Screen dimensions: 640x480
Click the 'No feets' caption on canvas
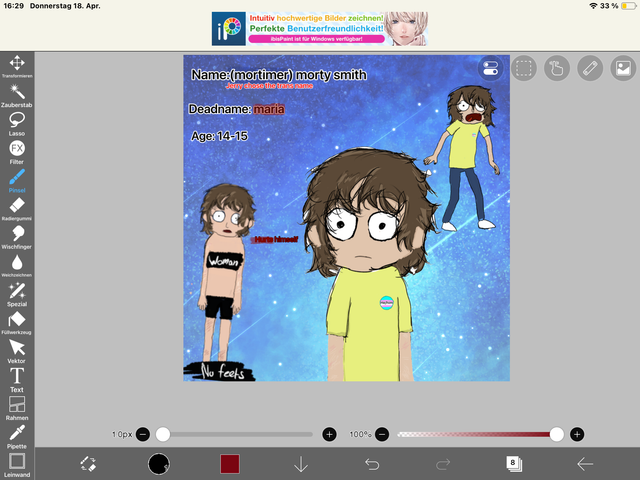coord(223,371)
